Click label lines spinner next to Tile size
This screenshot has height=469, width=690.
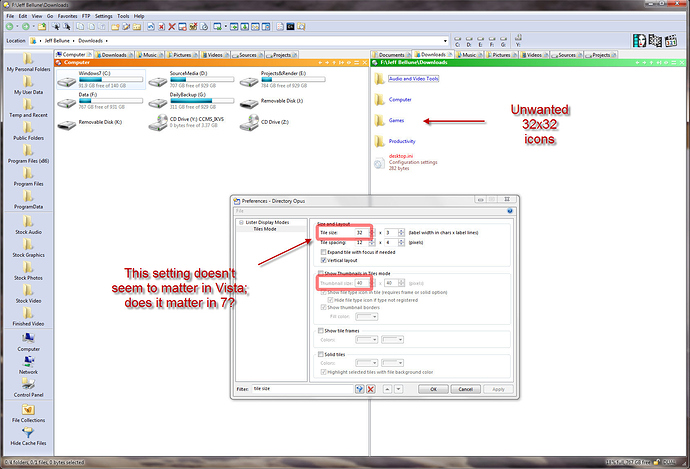click(401, 232)
